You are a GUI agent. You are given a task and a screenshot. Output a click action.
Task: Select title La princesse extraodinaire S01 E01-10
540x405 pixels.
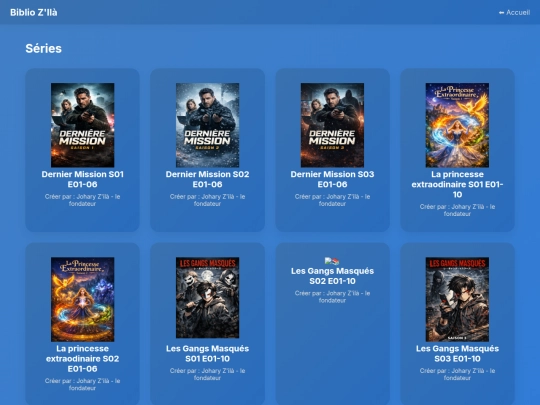(457, 184)
